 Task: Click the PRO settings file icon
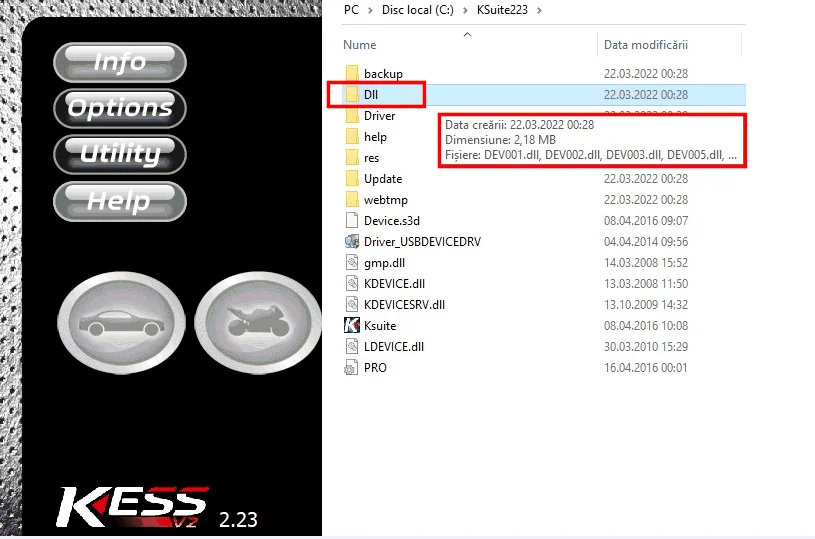pyautogui.click(x=351, y=367)
